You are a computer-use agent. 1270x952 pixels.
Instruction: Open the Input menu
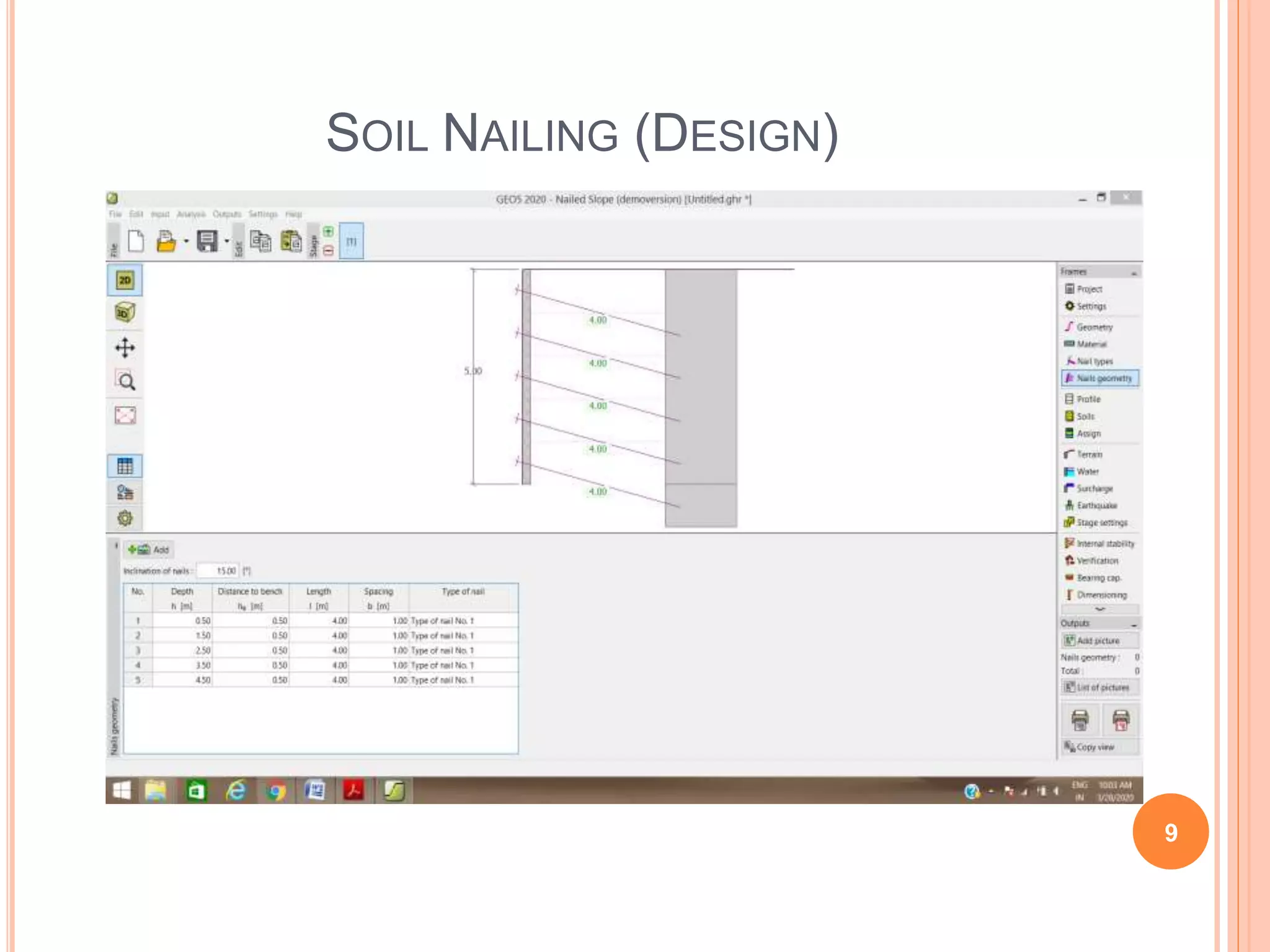click(x=160, y=214)
